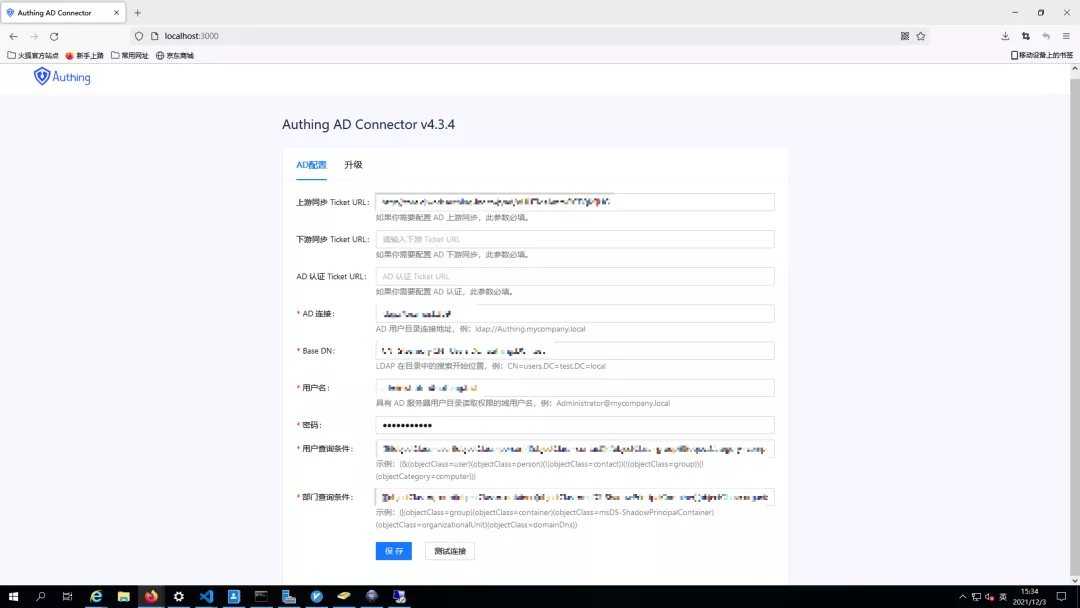Switch to the AD配置 tab

coord(311,165)
